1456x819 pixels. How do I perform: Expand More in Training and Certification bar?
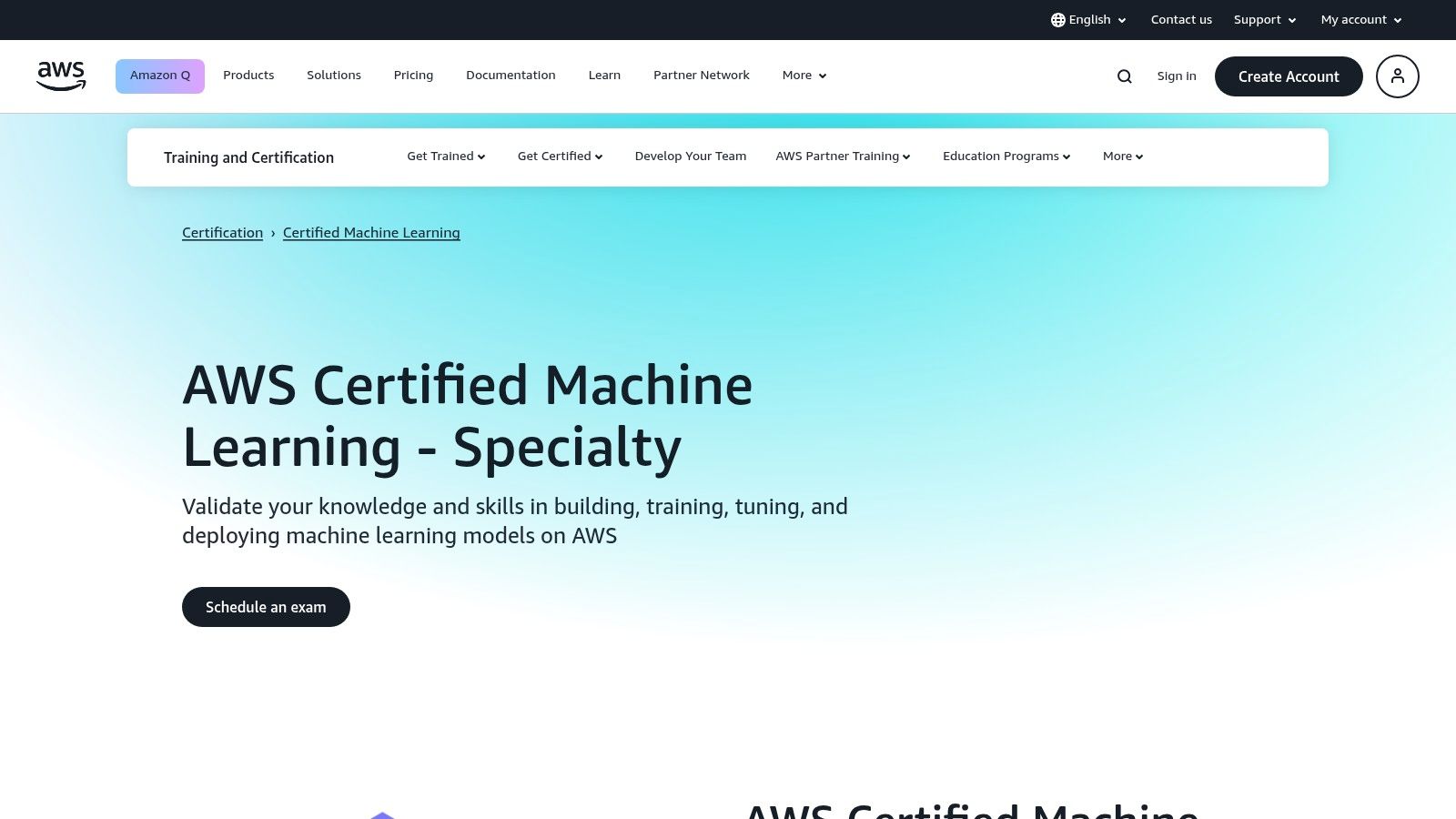click(1123, 157)
